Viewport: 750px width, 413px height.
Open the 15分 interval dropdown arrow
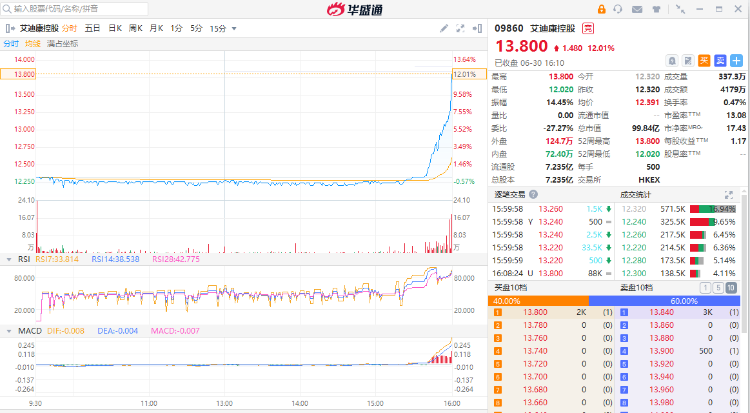click(x=234, y=29)
